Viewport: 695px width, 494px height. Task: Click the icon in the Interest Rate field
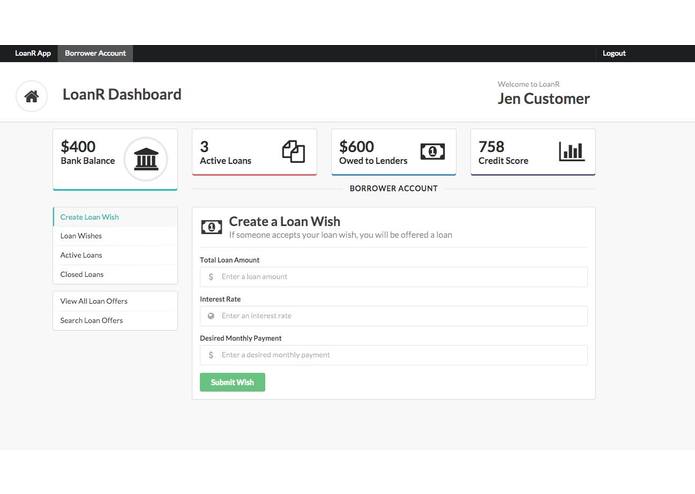coord(211,316)
